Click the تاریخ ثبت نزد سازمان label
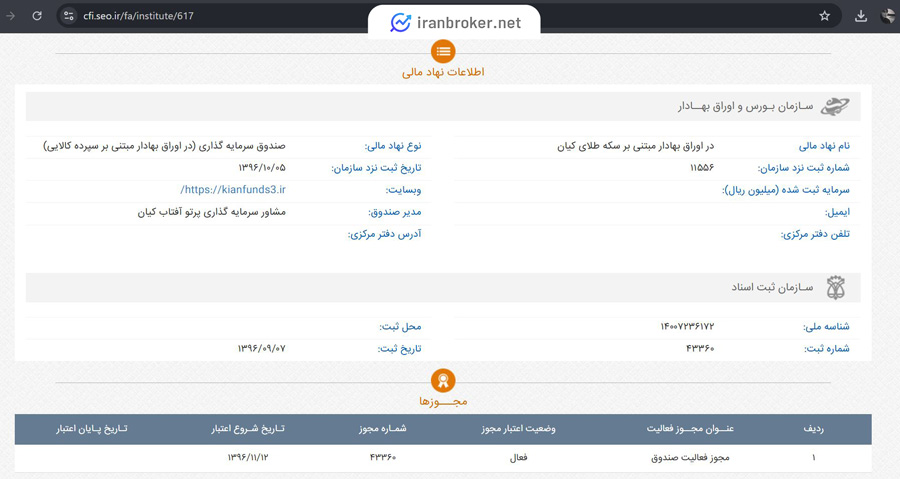This screenshot has height=479, width=900. pos(376,168)
